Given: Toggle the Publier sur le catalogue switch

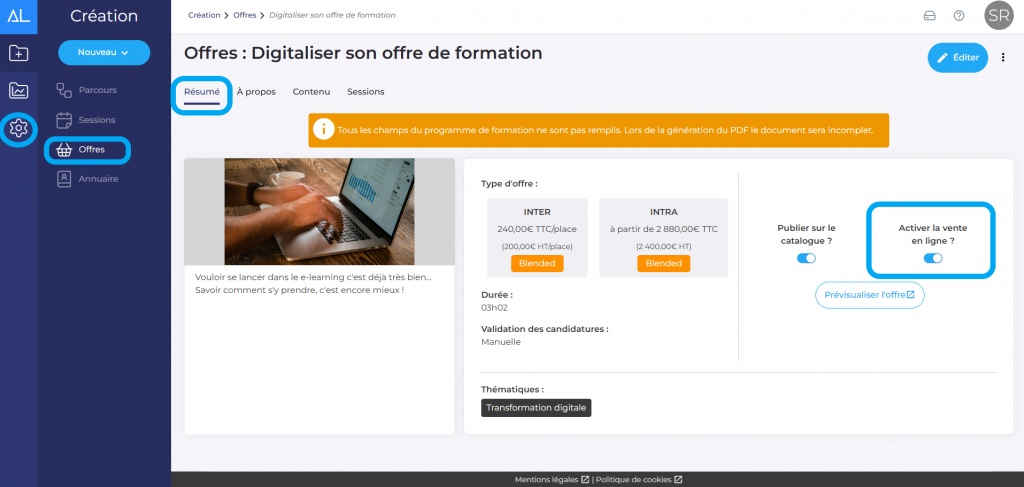Looking at the screenshot, I should pyautogui.click(x=806, y=258).
